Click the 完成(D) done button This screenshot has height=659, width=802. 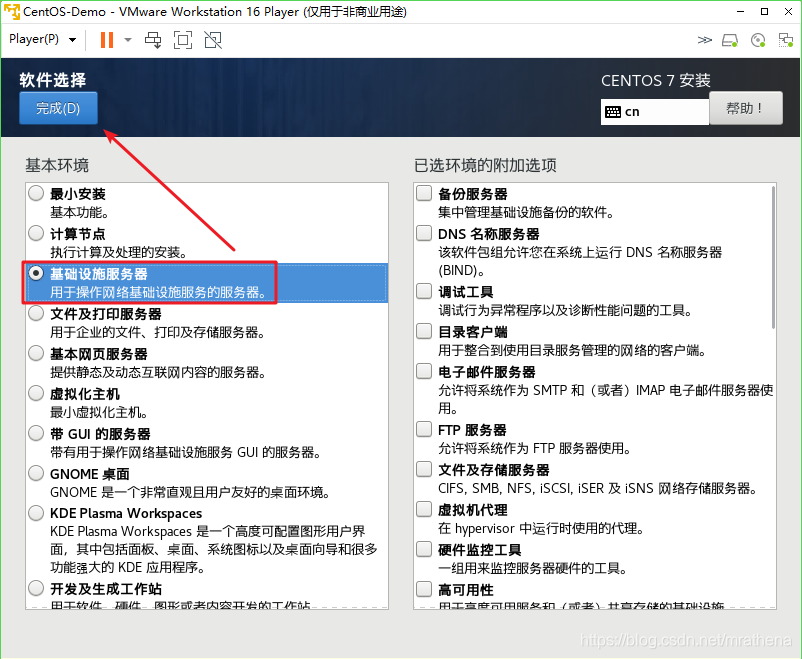58,108
